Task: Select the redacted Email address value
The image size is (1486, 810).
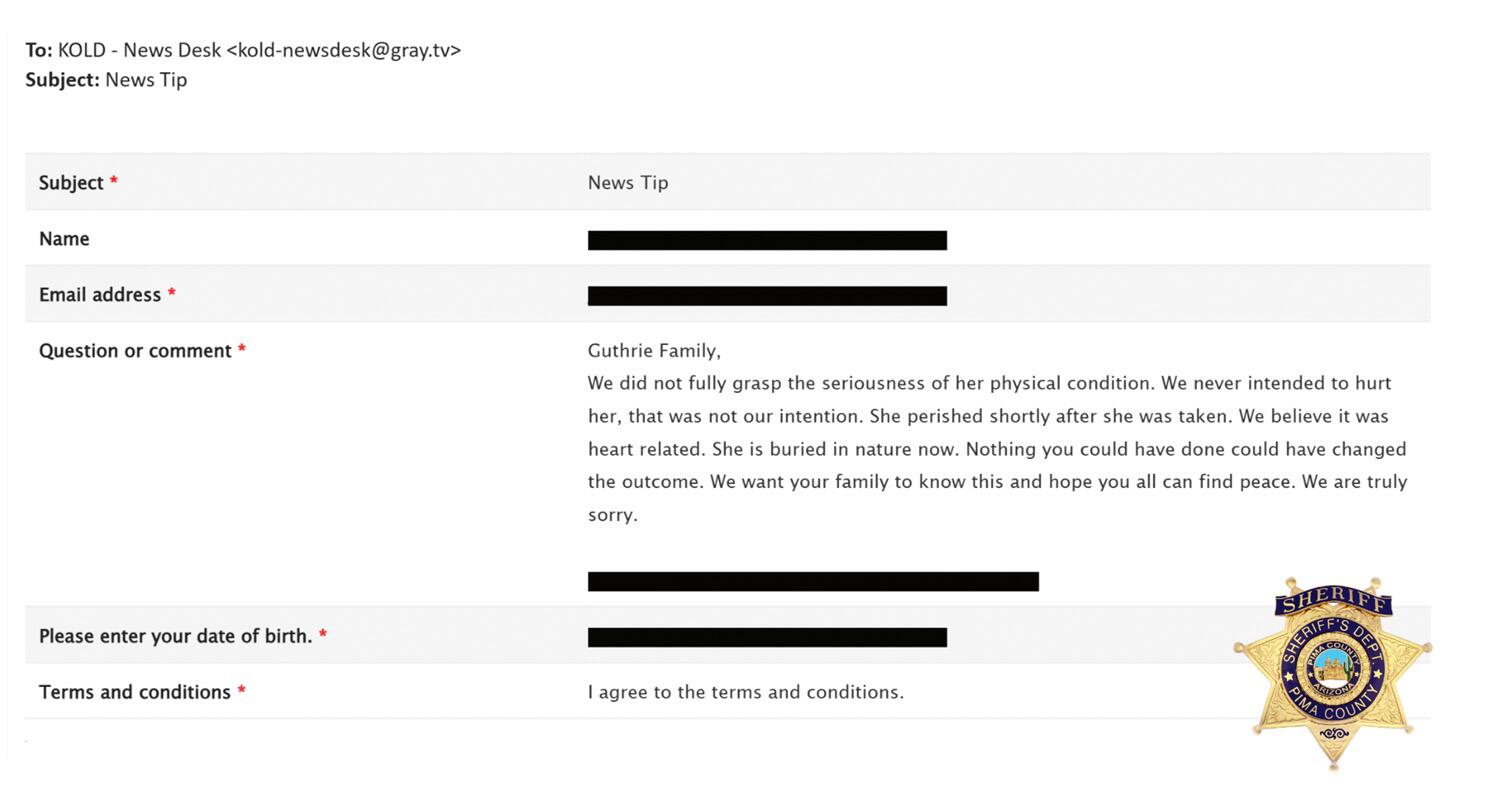Action: click(x=767, y=296)
